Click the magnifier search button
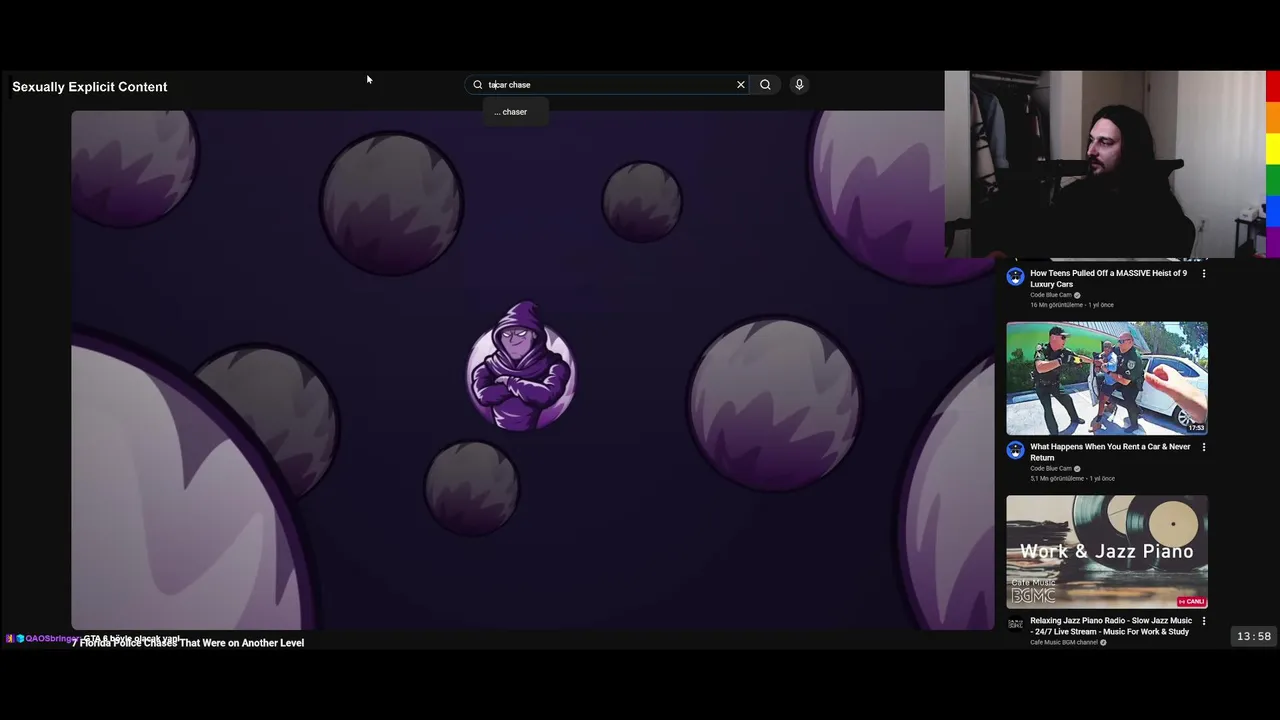The image size is (1280, 720). click(765, 85)
